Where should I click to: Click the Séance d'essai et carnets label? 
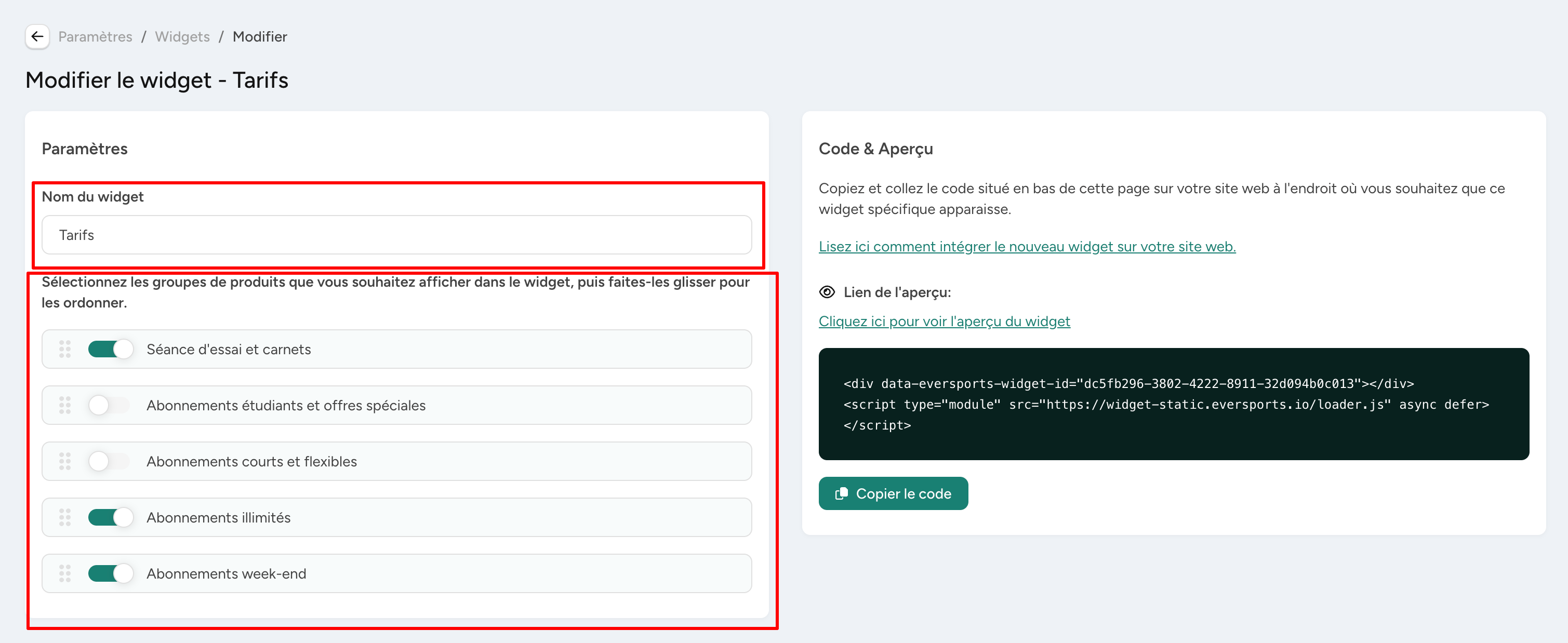[x=228, y=349]
